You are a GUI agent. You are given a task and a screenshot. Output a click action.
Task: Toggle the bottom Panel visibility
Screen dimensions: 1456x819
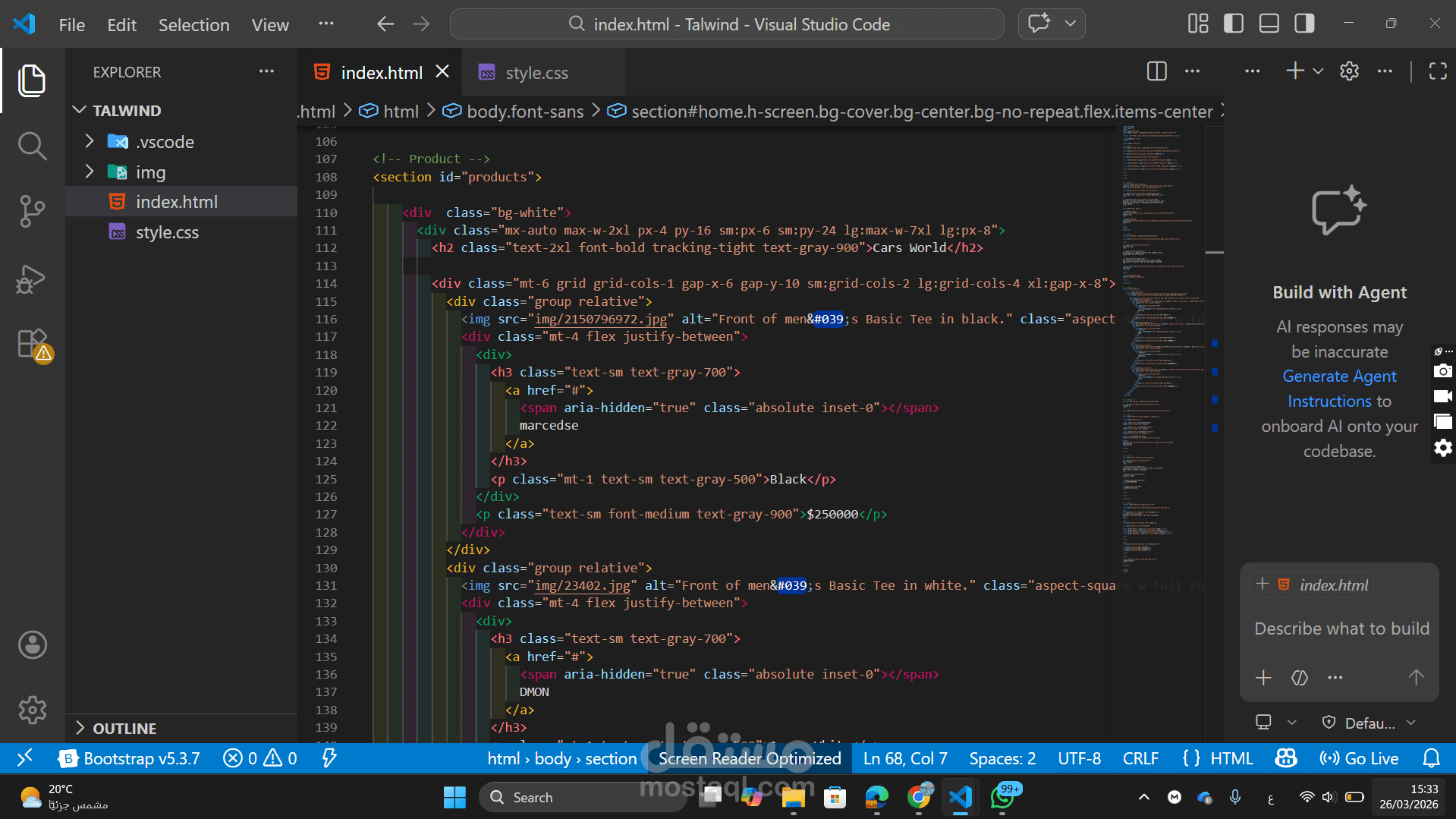[1269, 24]
